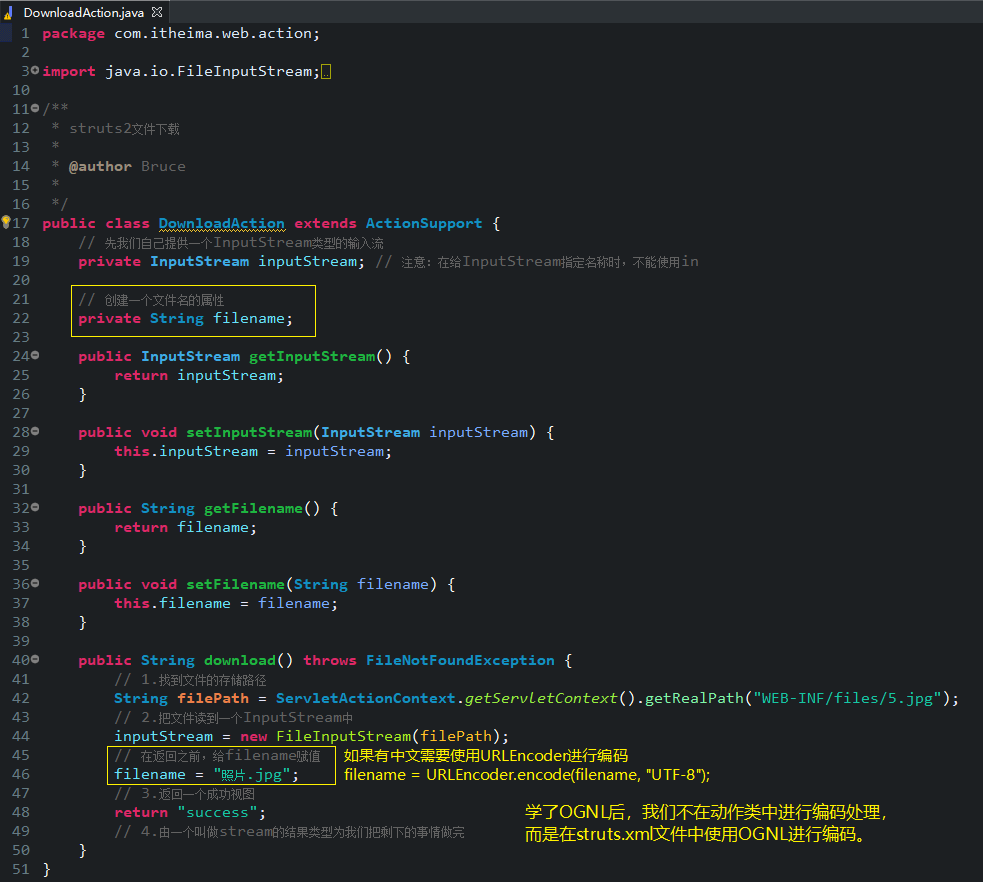Click the @author tag in the Javadoc
The width and height of the screenshot is (983, 882).
(x=100, y=167)
